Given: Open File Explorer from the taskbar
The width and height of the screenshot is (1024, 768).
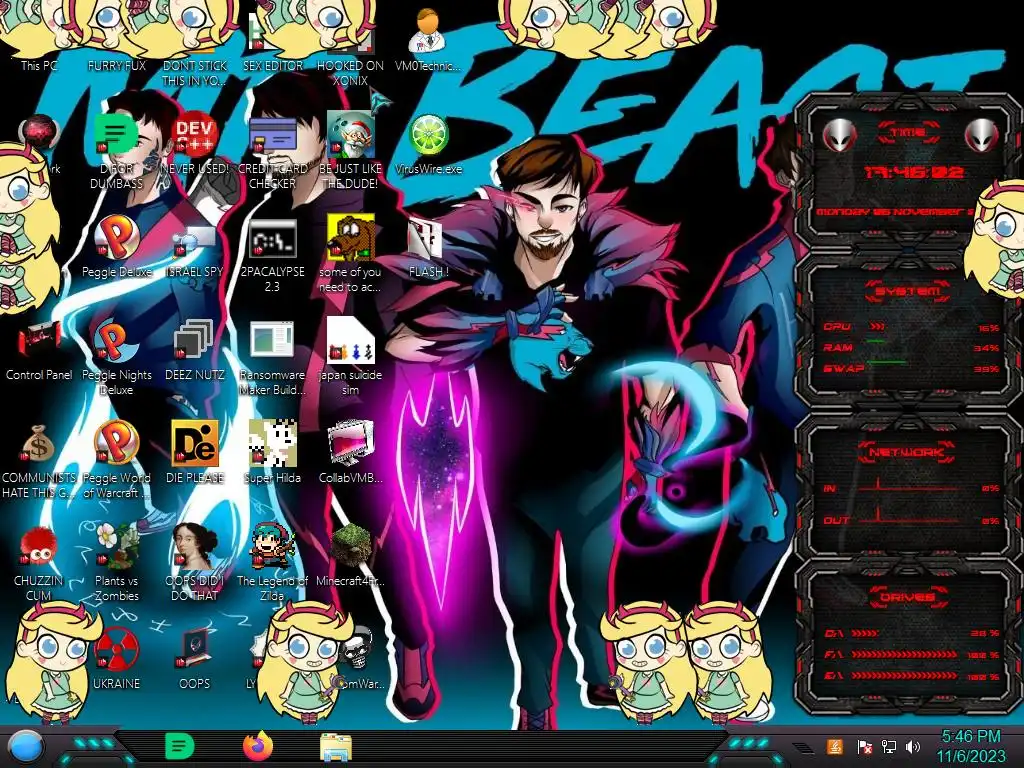Looking at the screenshot, I should point(336,747).
